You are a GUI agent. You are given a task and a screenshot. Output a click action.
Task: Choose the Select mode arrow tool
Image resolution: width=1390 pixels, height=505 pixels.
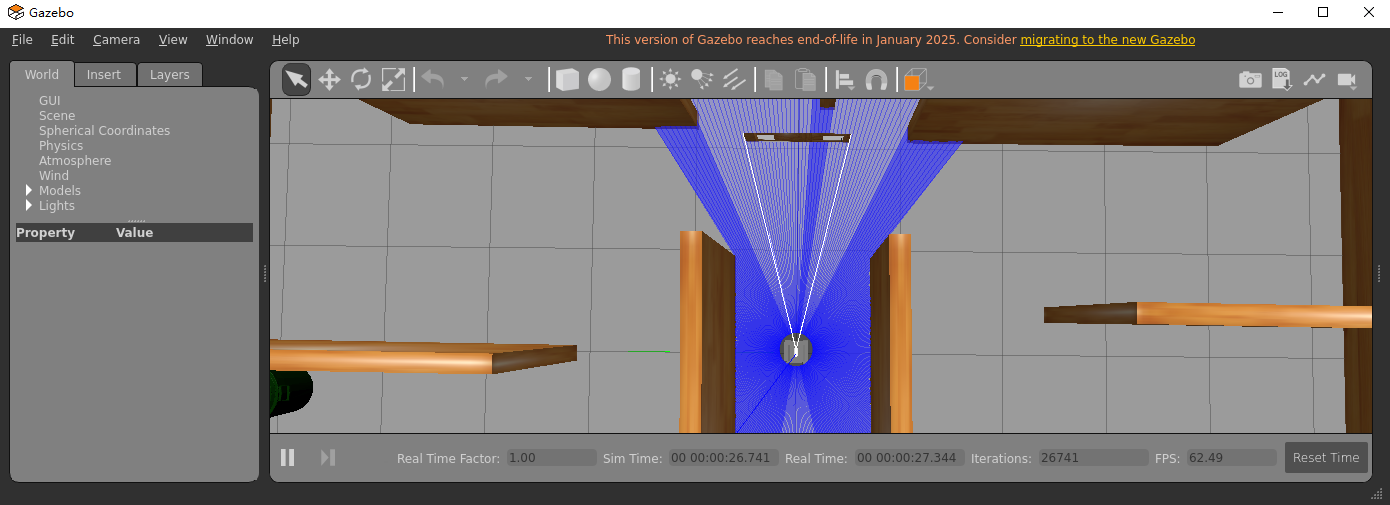point(296,80)
